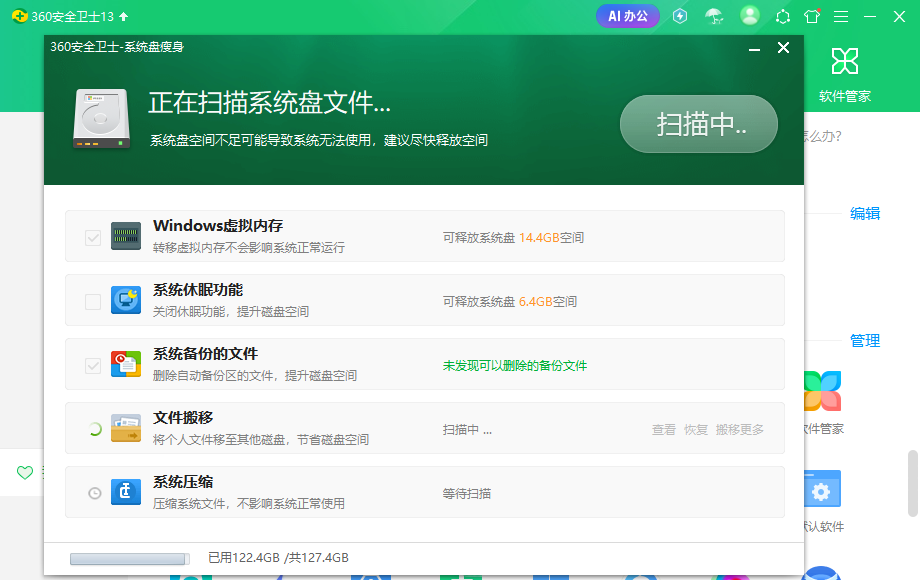920x580 pixels.
Task: Click the 正在扫描系统盘文件... heading
Action: 269,103
